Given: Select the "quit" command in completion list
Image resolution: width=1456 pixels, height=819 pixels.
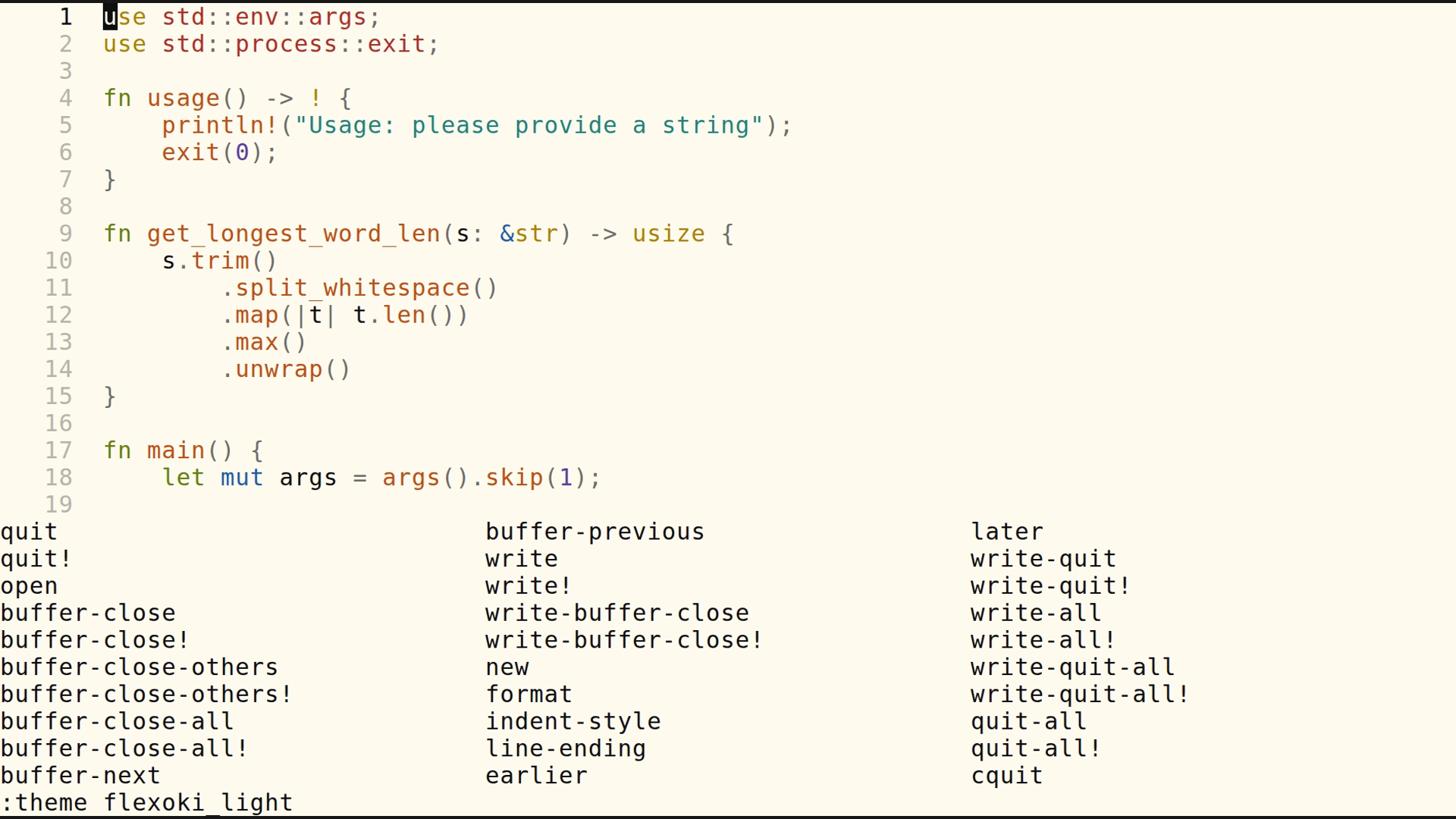Looking at the screenshot, I should point(29,532).
